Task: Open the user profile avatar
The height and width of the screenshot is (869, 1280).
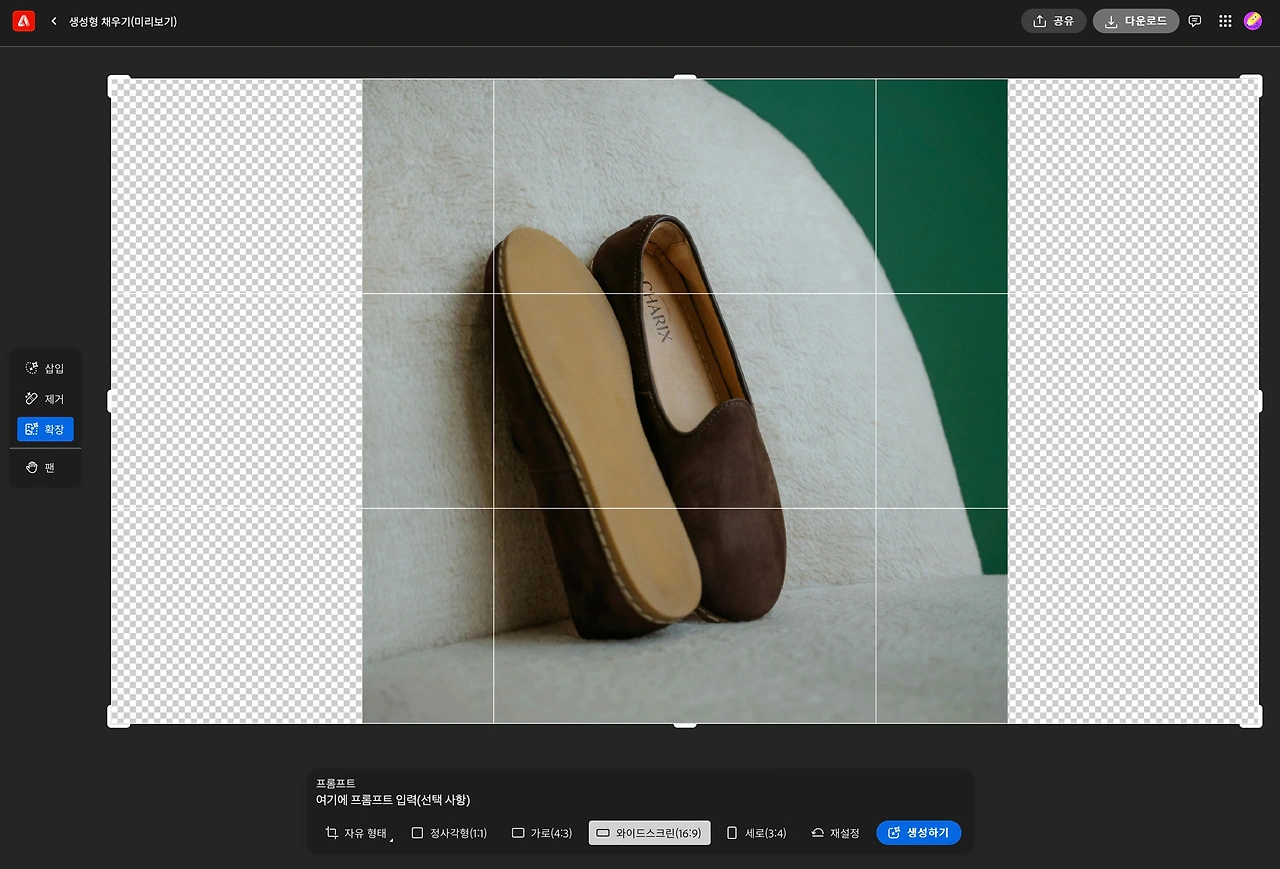Action: click(x=1253, y=21)
